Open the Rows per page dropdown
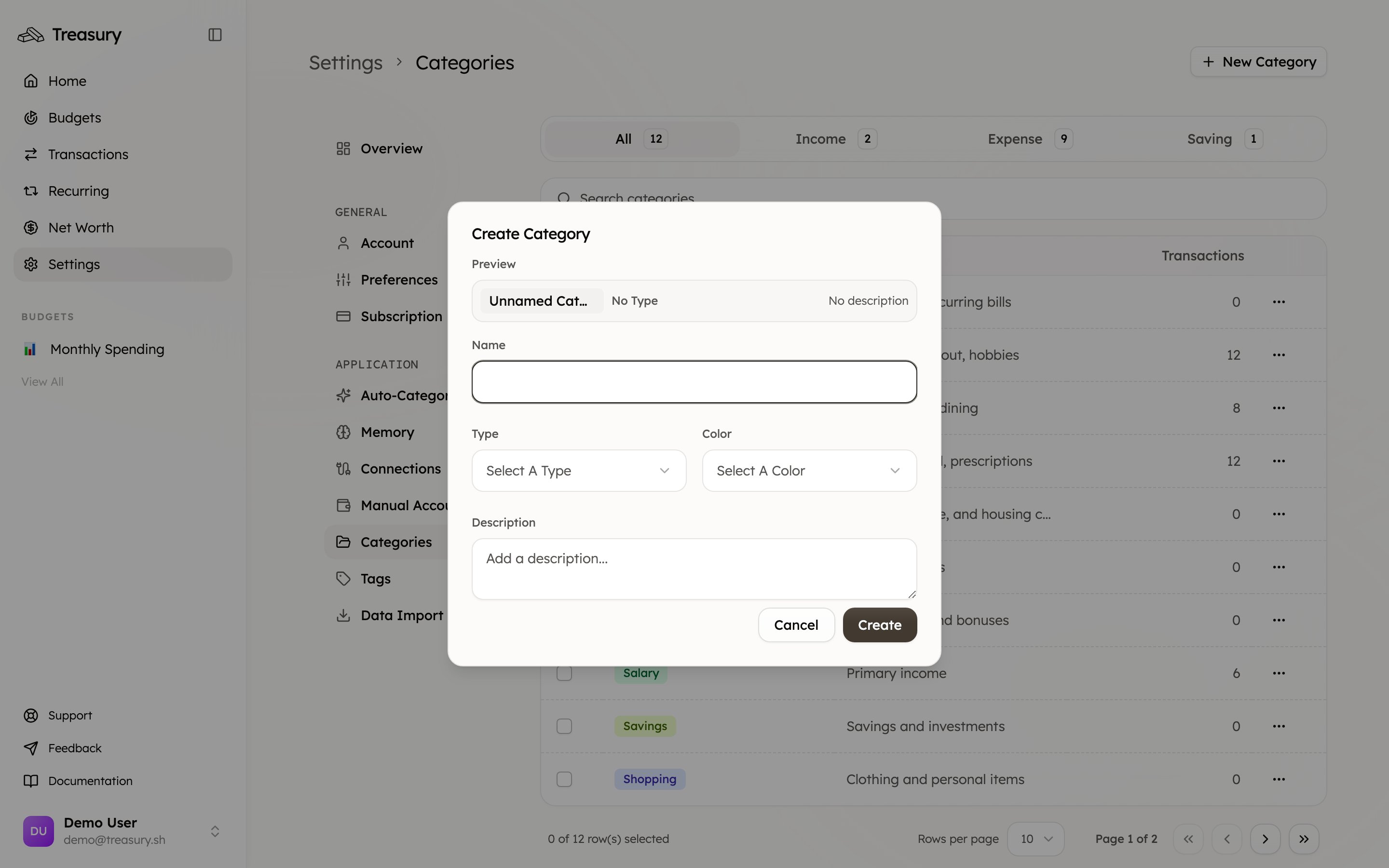Image resolution: width=1389 pixels, height=868 pixels. (1036, 839)
